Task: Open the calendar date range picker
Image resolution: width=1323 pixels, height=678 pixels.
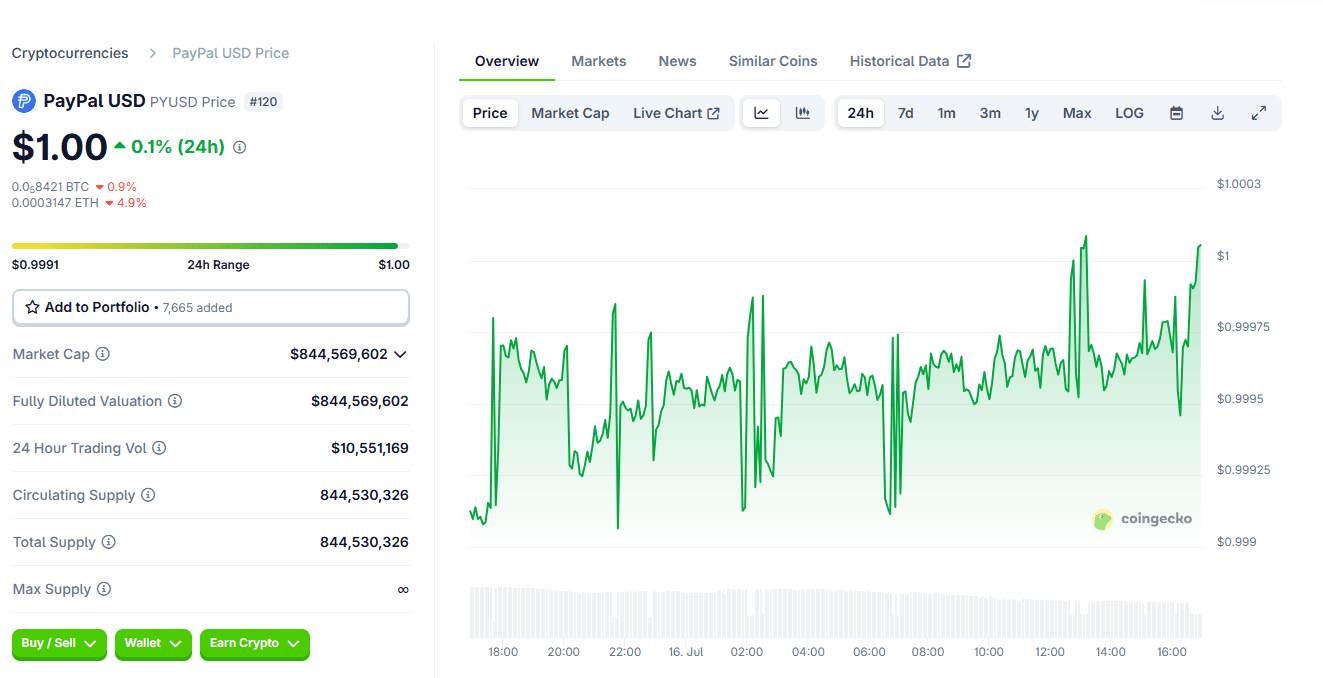Action: [x=1177, y=113]
